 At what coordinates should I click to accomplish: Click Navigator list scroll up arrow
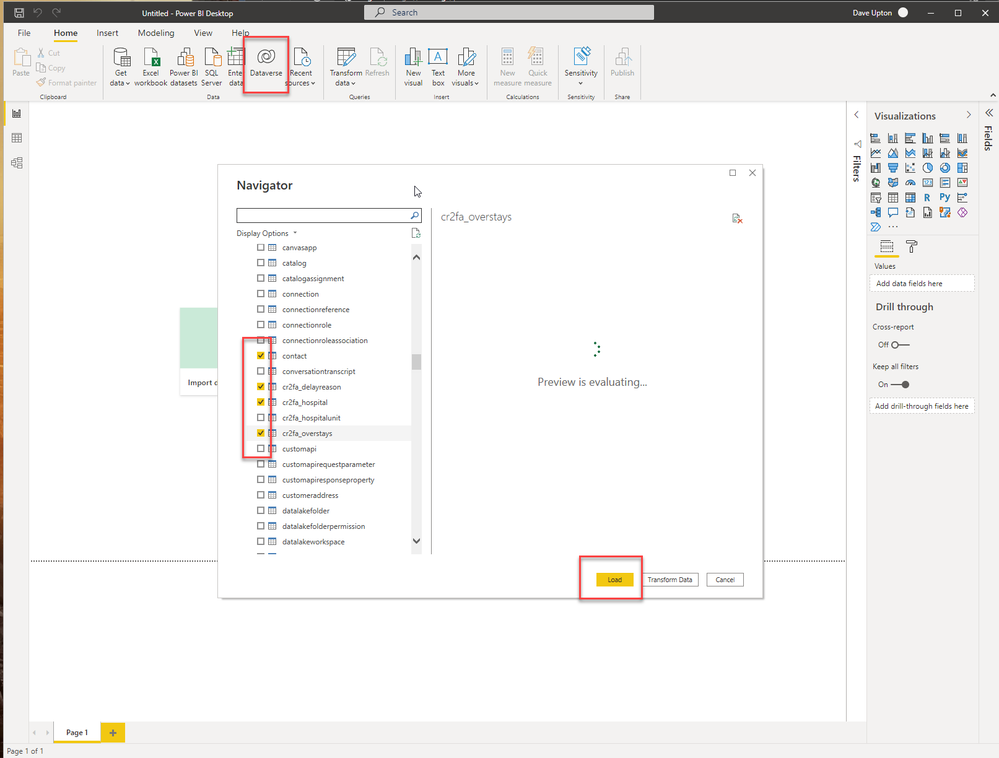[x=416, y=257]
